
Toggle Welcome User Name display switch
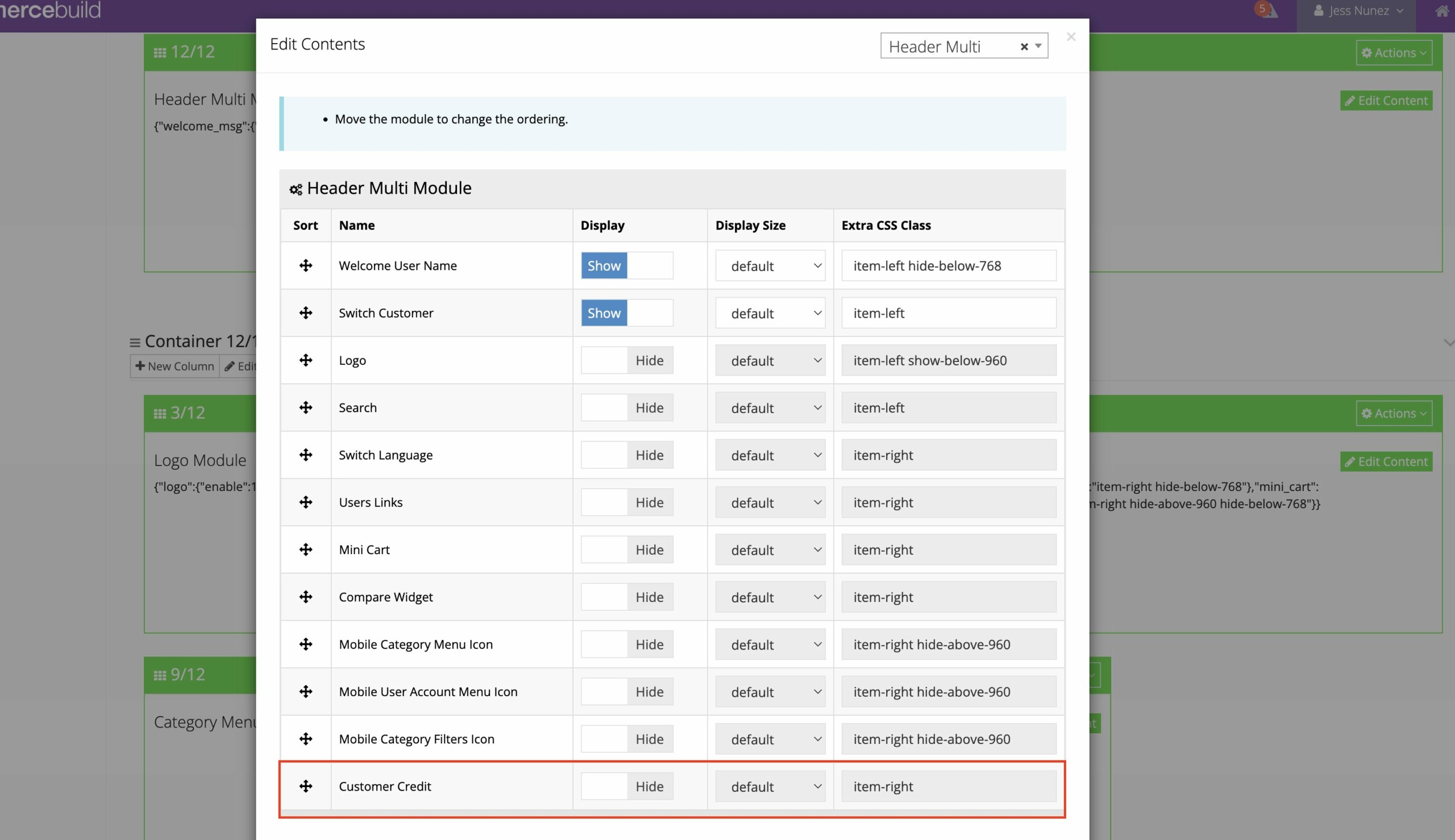coord(626,265)
